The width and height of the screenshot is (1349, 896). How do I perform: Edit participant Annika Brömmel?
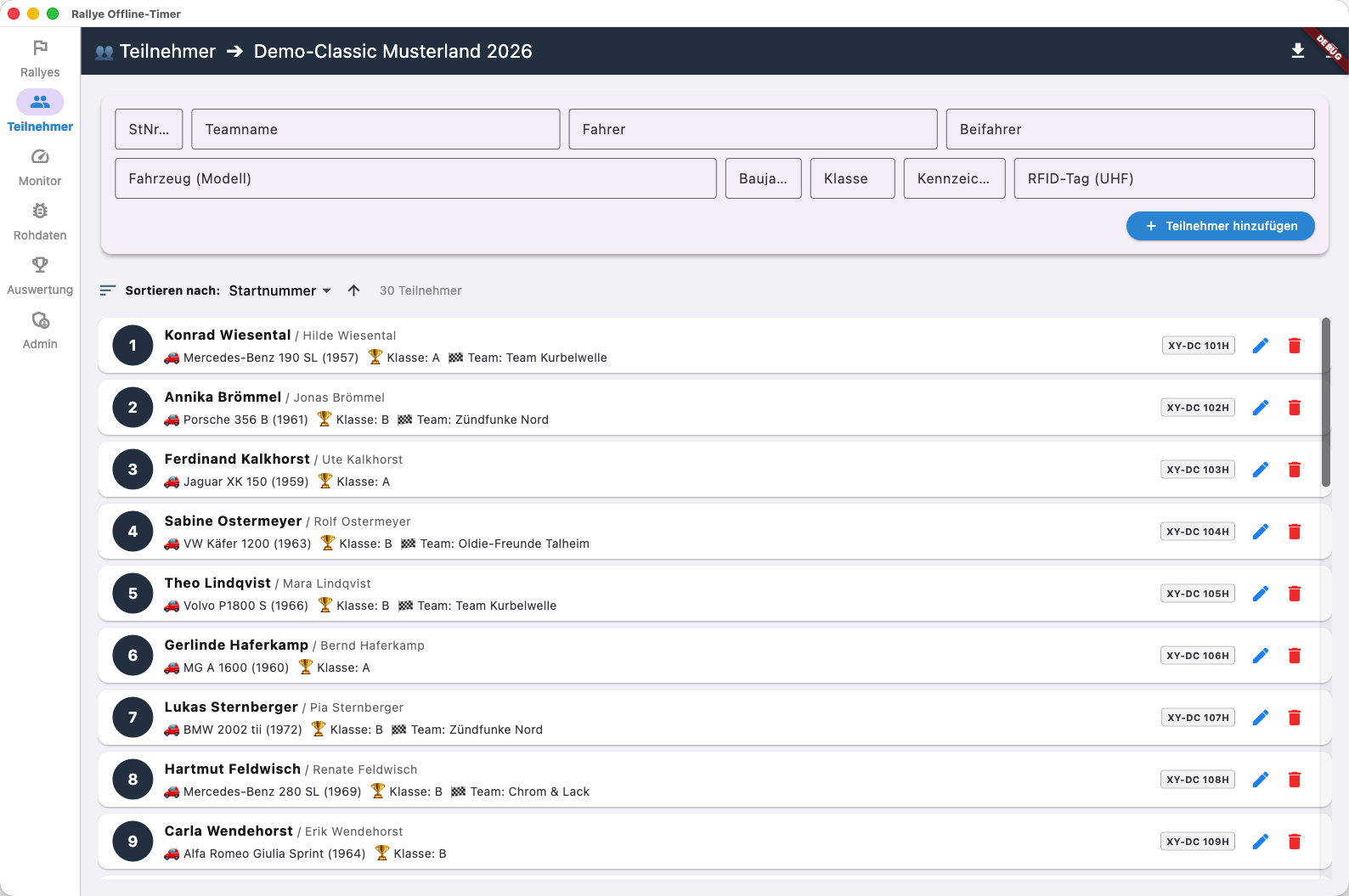click(1261, 408)
